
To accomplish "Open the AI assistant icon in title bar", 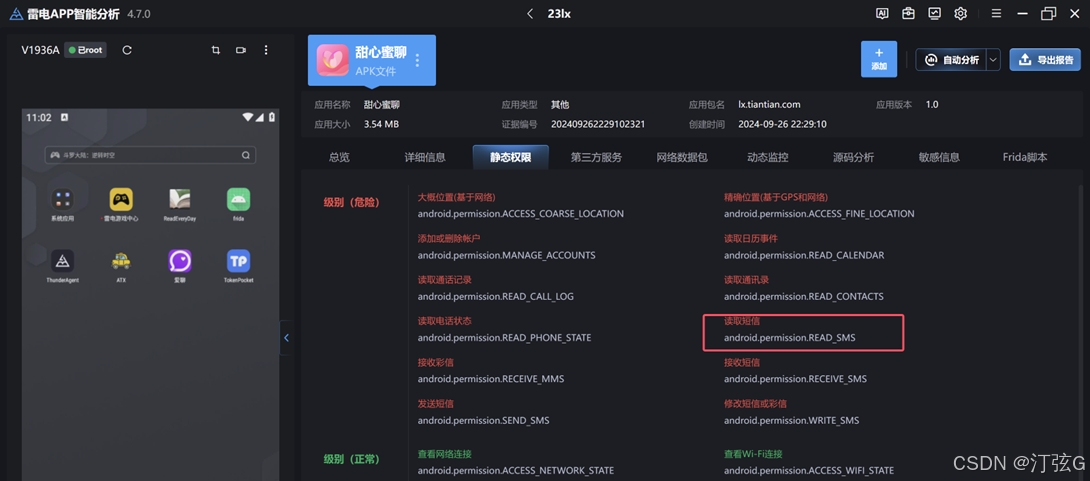I will click(882, 14).
